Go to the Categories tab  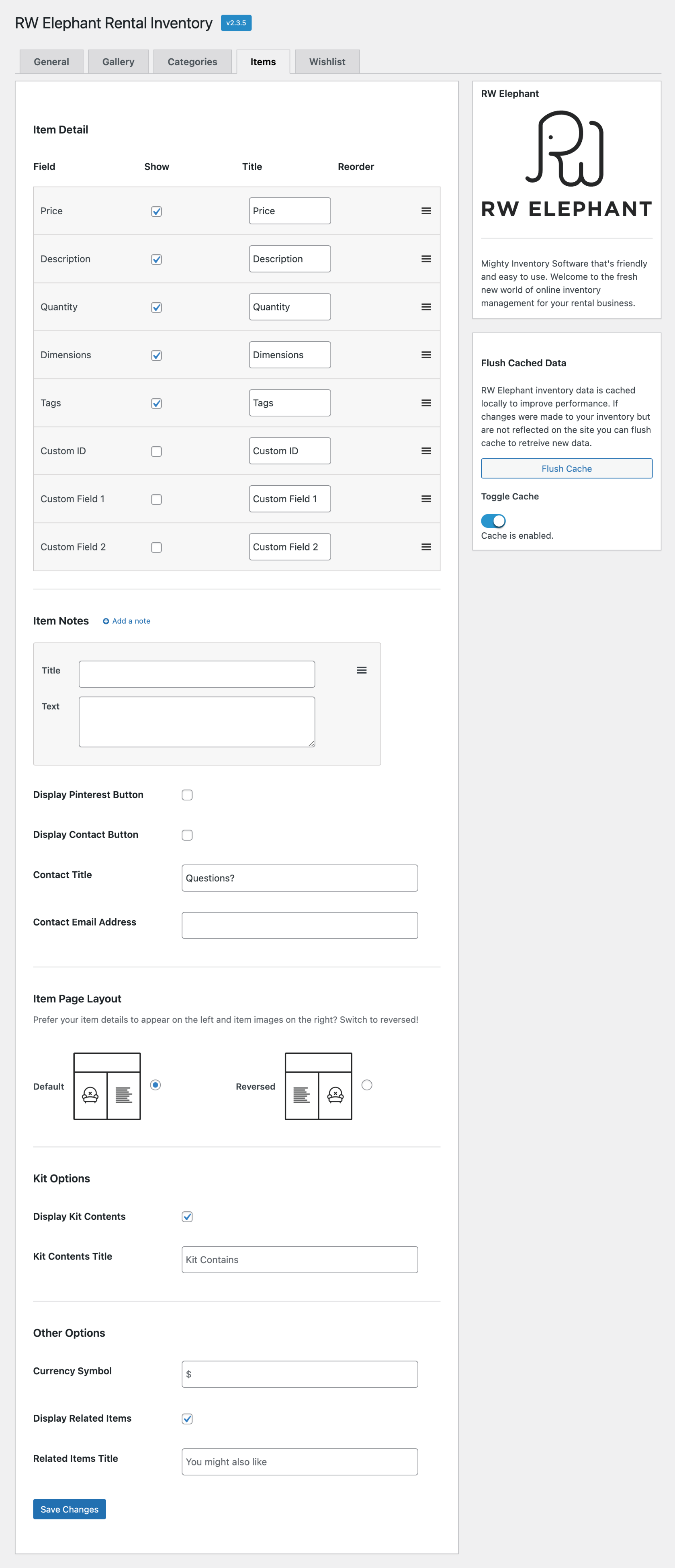pyautogui.click(x=192, y=62)
